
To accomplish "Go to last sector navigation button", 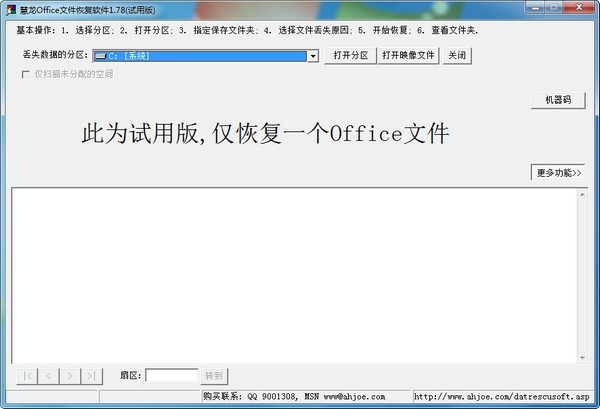I will (92, 376).
